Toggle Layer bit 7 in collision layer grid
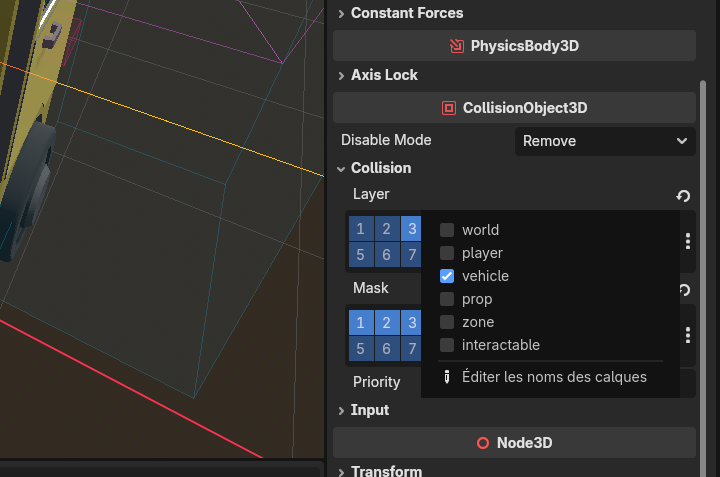720x477 pixels. point(411,254)
